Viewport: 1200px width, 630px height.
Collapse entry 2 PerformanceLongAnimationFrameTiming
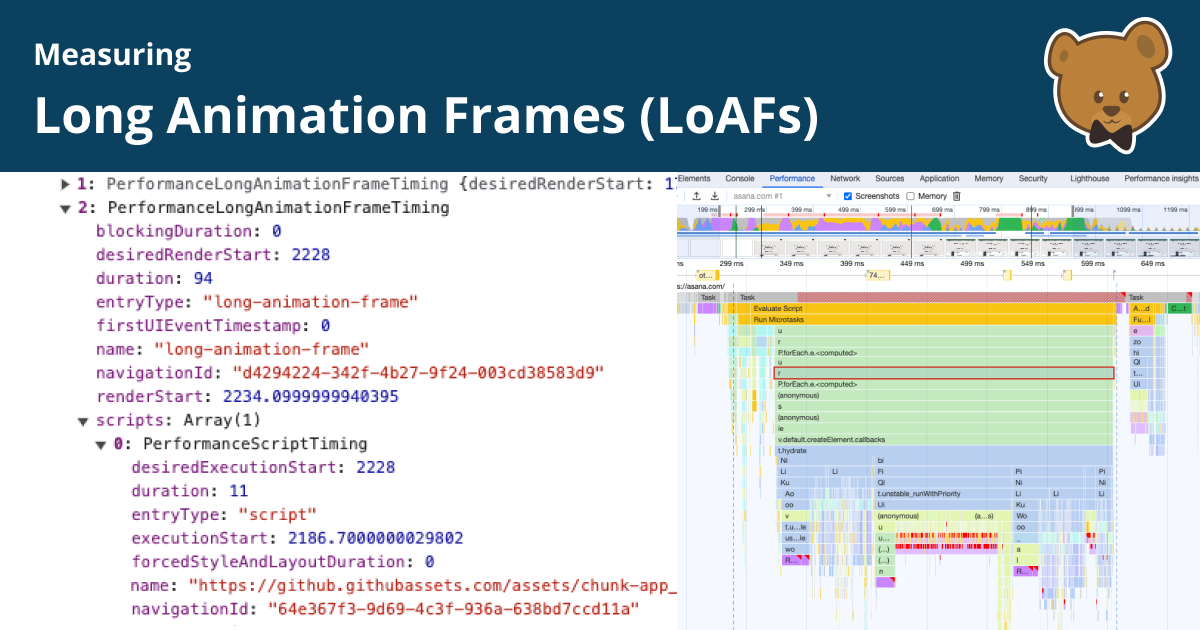pos(64,207)
